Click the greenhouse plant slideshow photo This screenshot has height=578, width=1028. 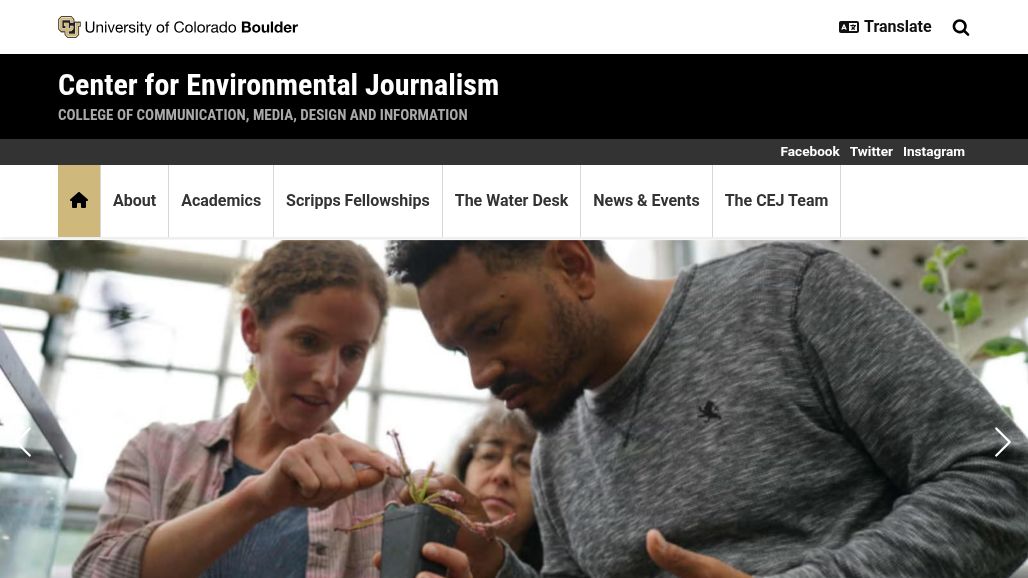pyautogui.click(x=514, y=409)
